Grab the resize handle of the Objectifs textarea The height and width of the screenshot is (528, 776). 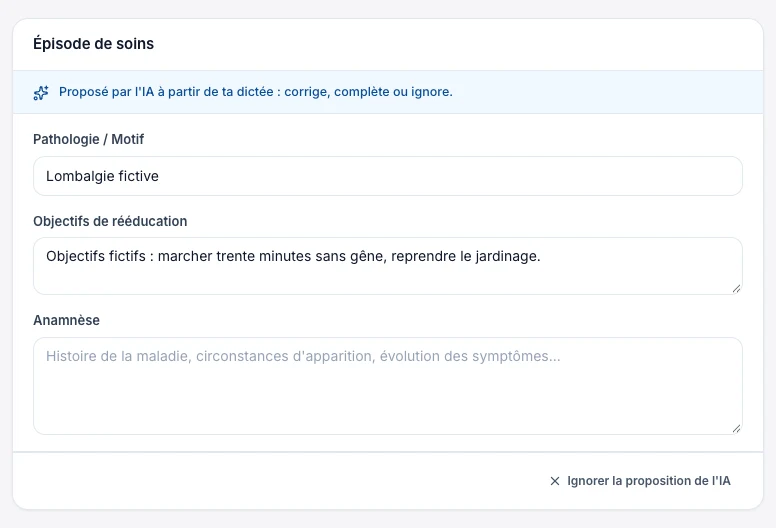(x=736, y=288)
